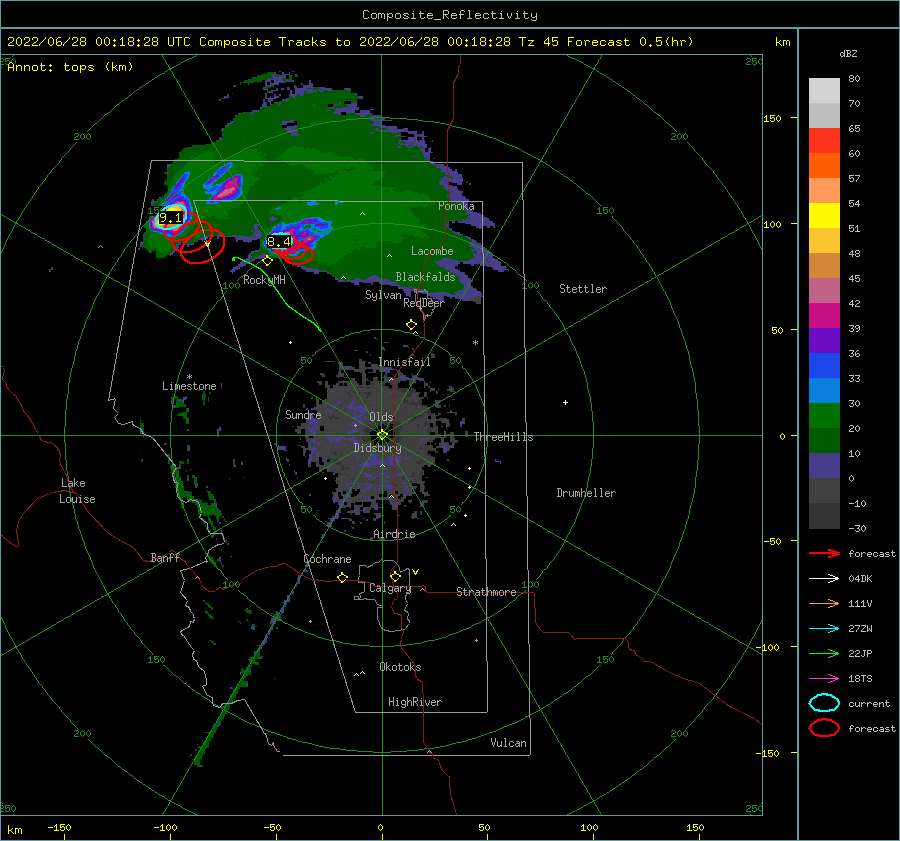This screenshot has height=841, width=900.
Task: Click the Didsbury city label
Action: 378,448
